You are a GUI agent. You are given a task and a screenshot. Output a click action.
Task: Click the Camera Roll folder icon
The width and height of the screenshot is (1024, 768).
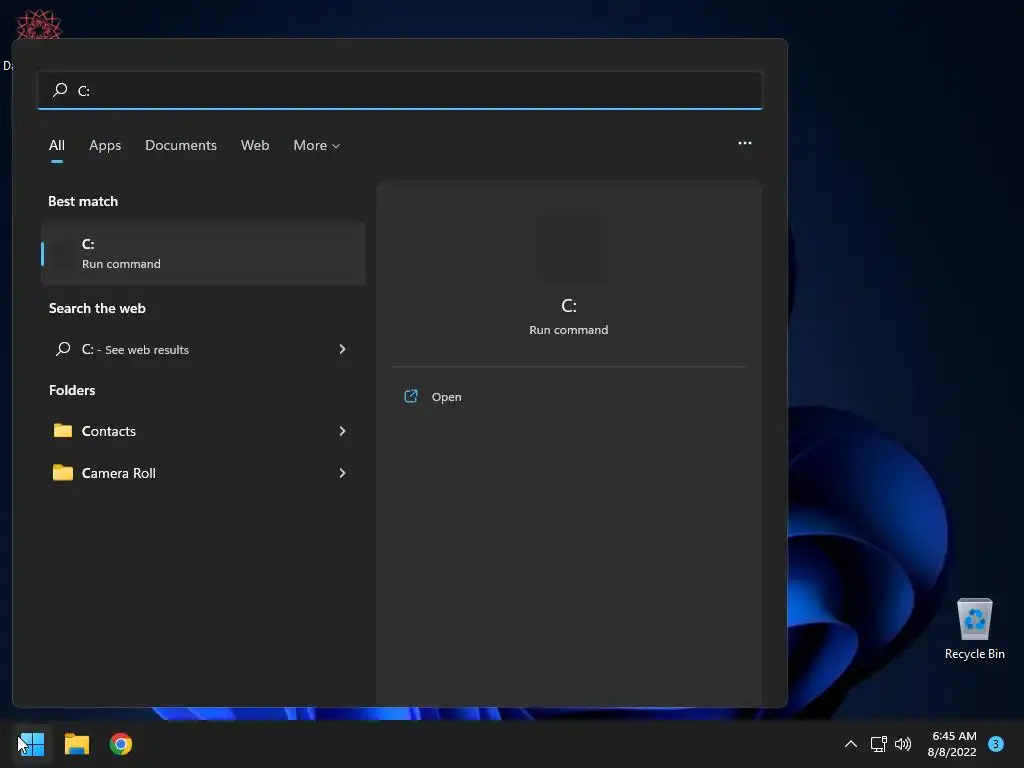pos(63,472)
